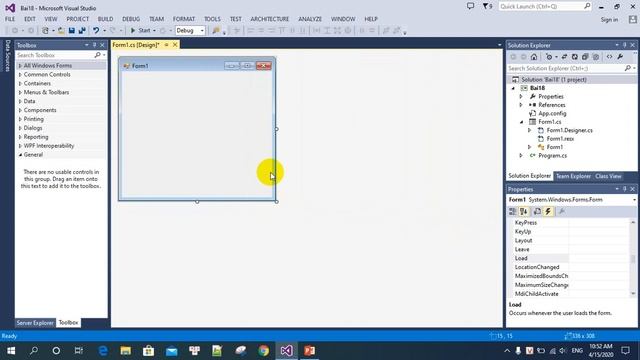Open the Form1 object dropdown in Properties

[634, 200]
